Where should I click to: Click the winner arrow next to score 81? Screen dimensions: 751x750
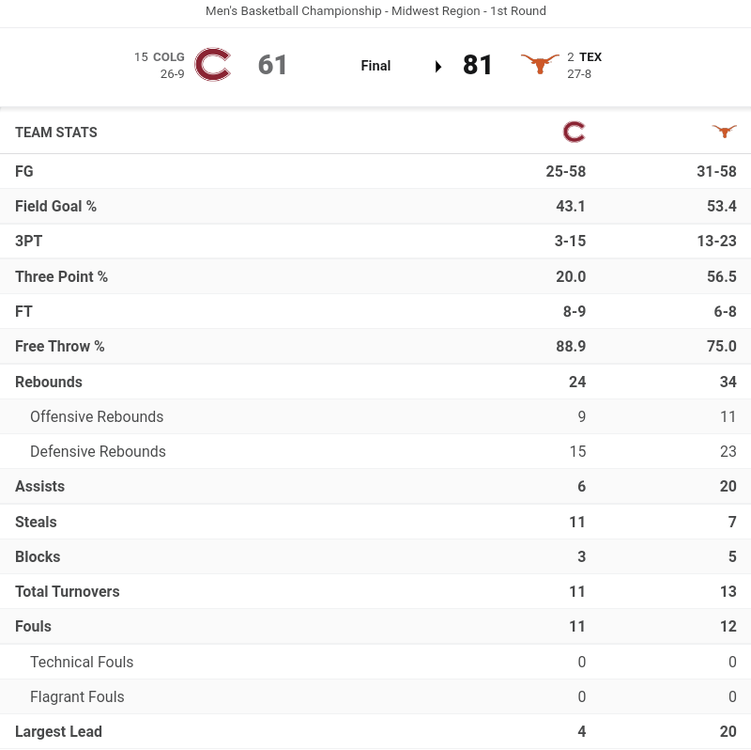pyautogui.click(x=438, y=66)
